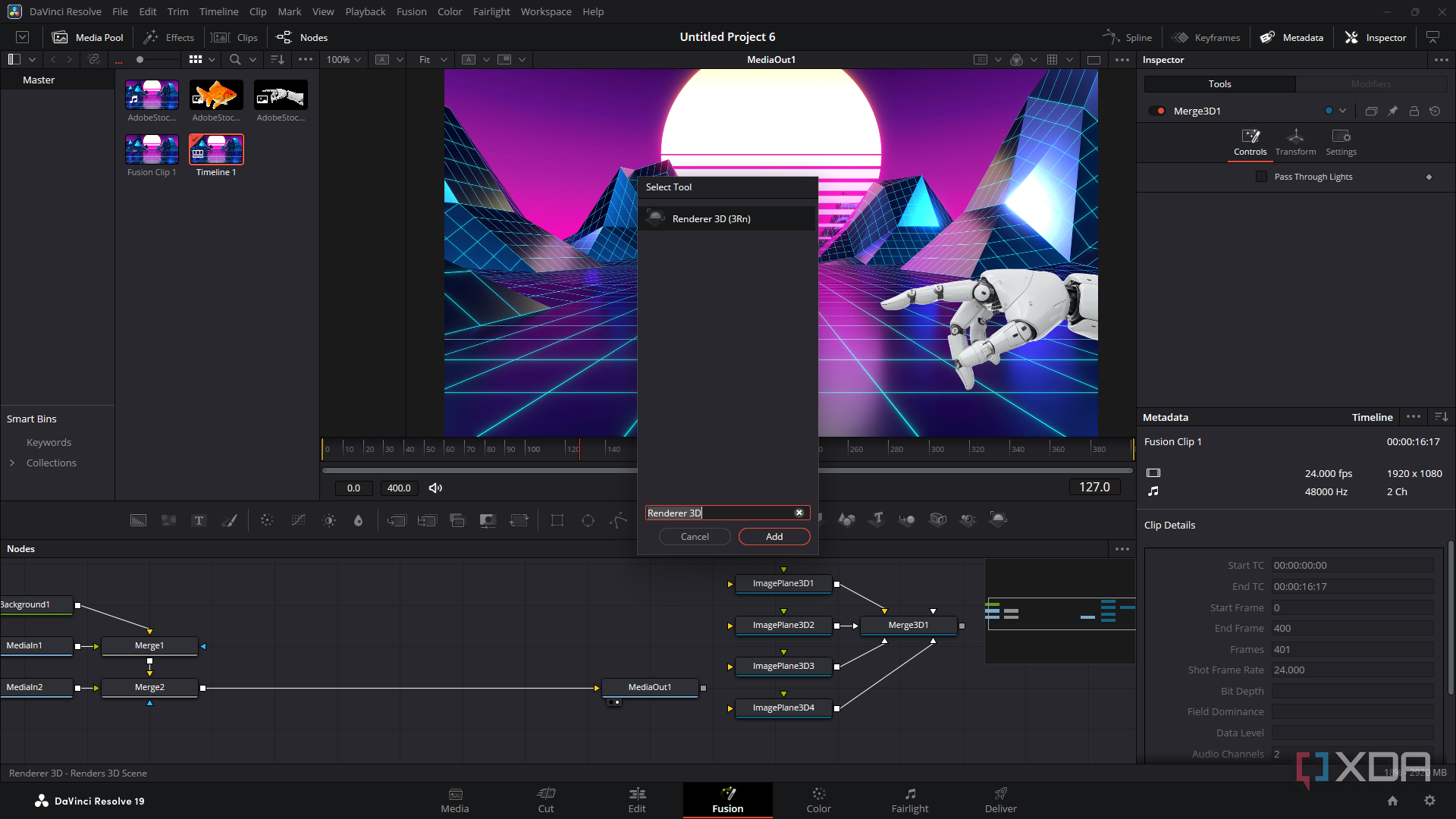Lock the Merge3D1 tool in Inspector
Viewport: 1456px width, 819px height.
click(x=1414, y=111)
